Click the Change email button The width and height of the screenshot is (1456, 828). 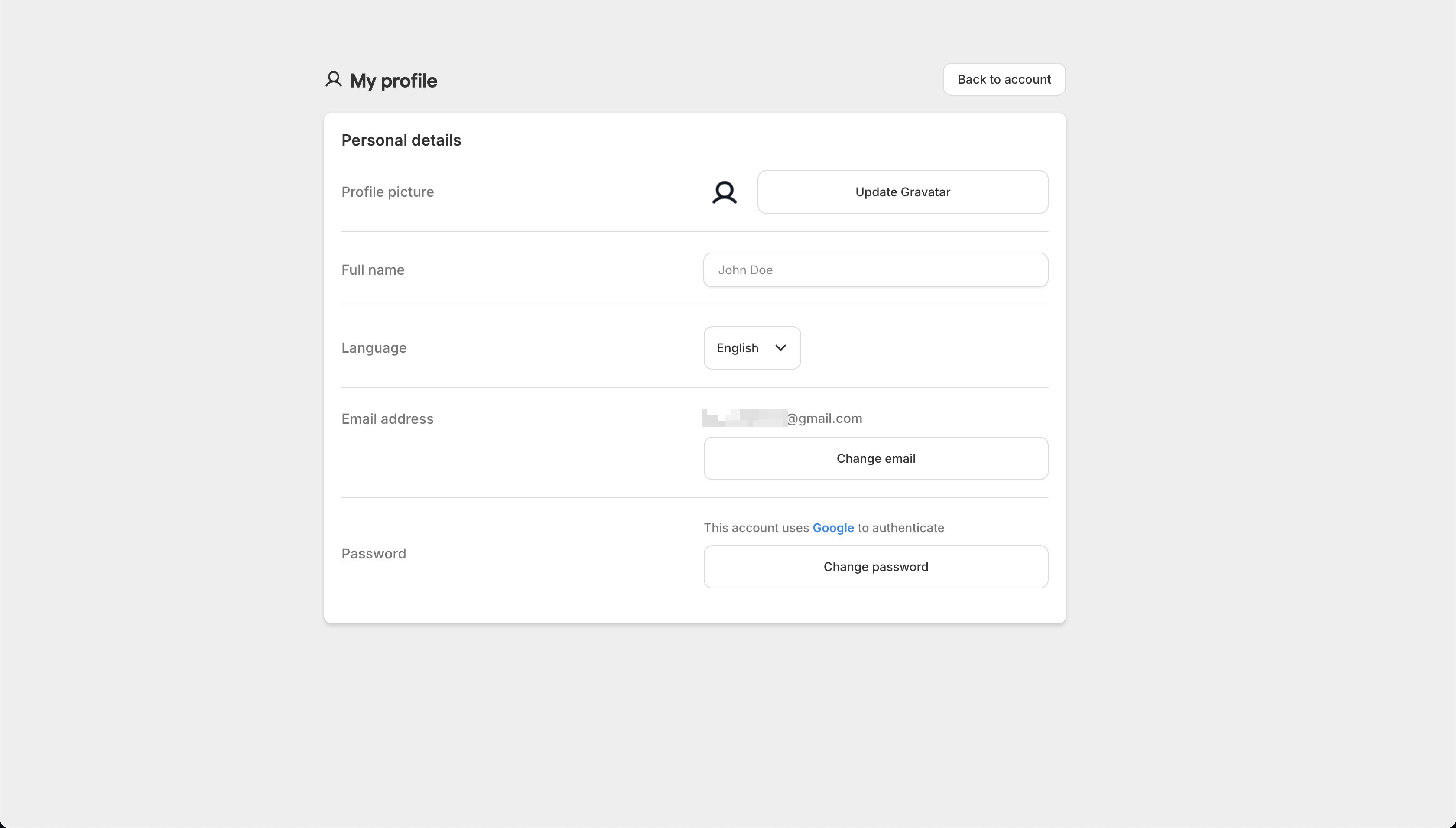coord(875,458)
